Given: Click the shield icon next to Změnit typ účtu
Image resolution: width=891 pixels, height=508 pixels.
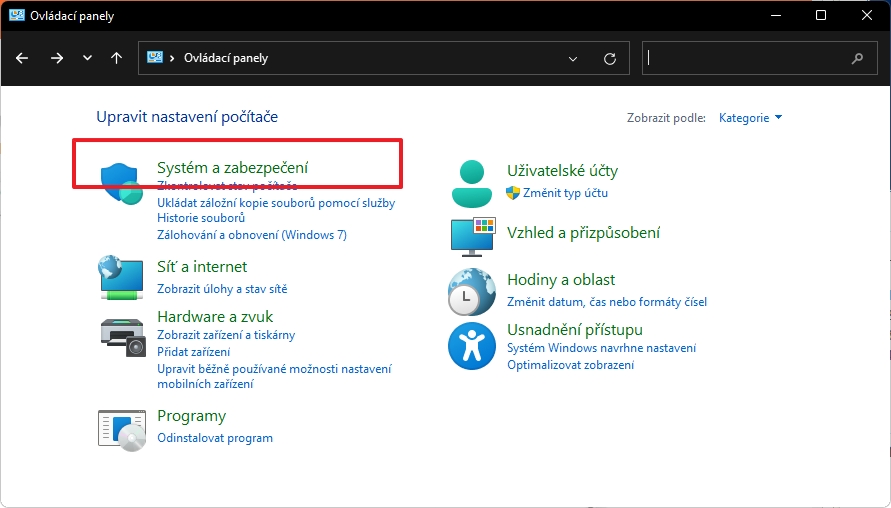Looking at the screenshot, I should [x=513, y=193].
